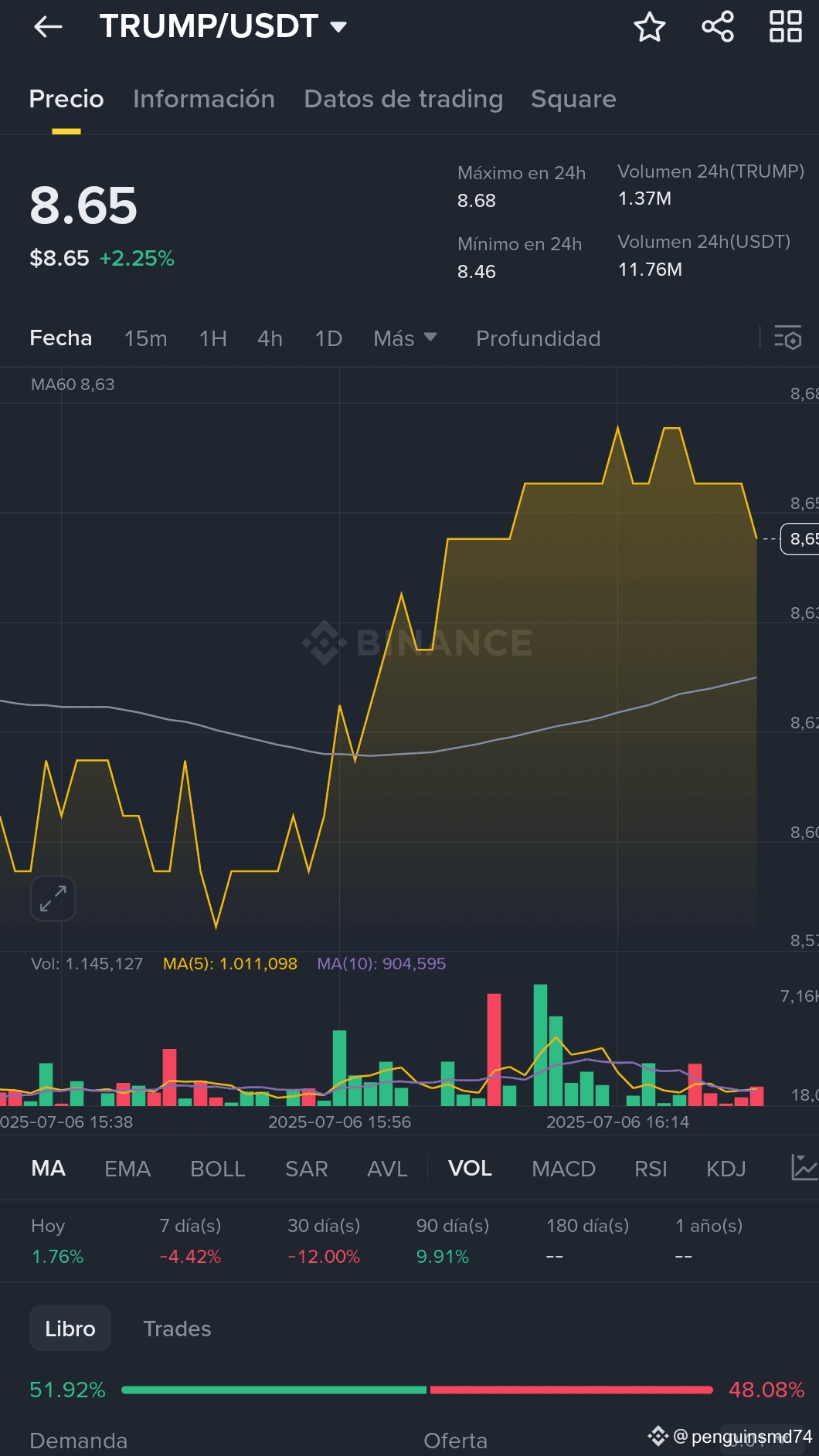
Task: Open the Información tab
Action: coord(204,99)
